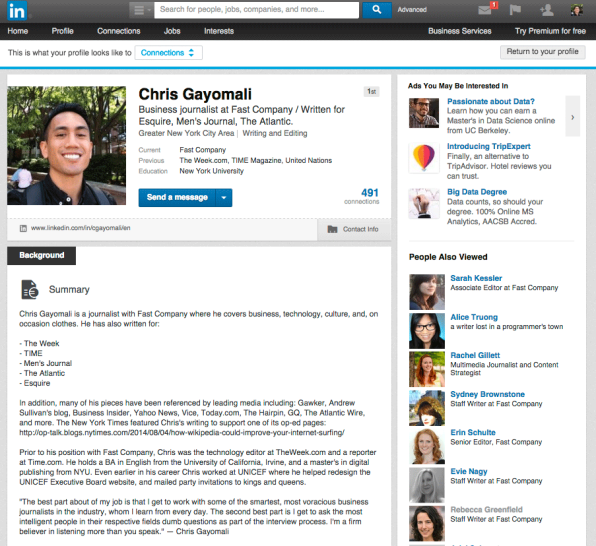This screenshot has height=546, width=596.
Task: Open the search category menu icon
Action: coord(141,10)
